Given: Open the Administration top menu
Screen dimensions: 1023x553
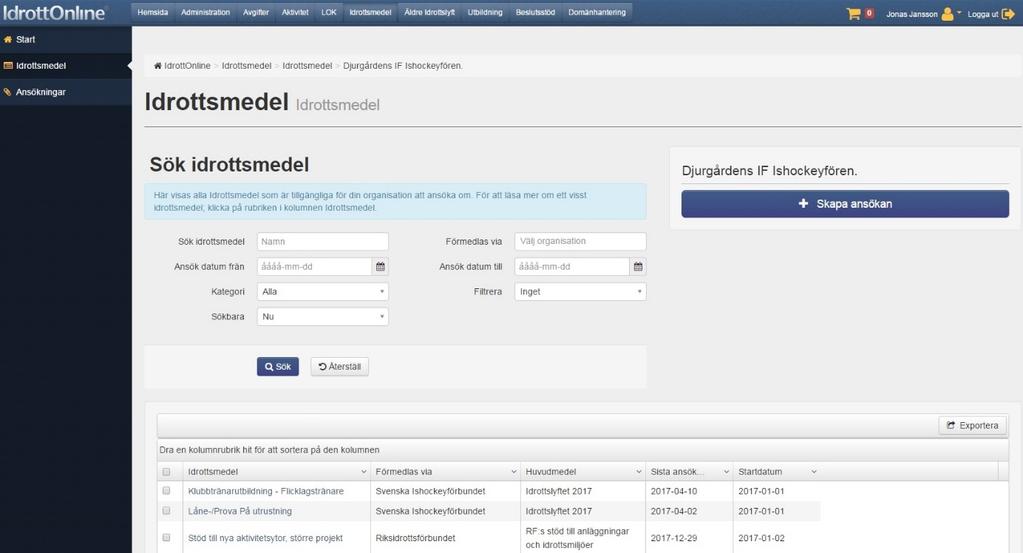Looking at the screenshot, I should click(x=206, y=12).
